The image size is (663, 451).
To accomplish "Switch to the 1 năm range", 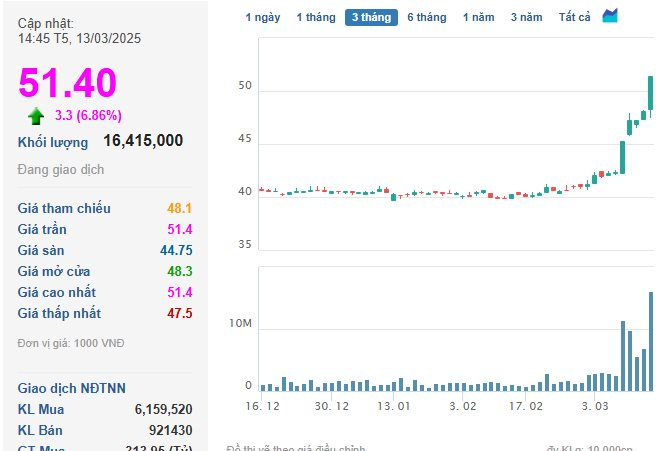I will point(478,17).
